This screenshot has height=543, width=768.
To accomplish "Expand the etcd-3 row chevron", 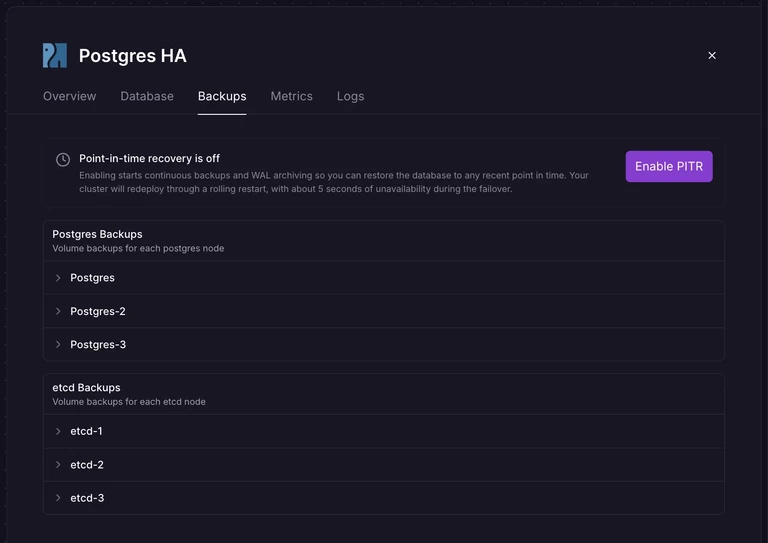I will pos(58,497).
